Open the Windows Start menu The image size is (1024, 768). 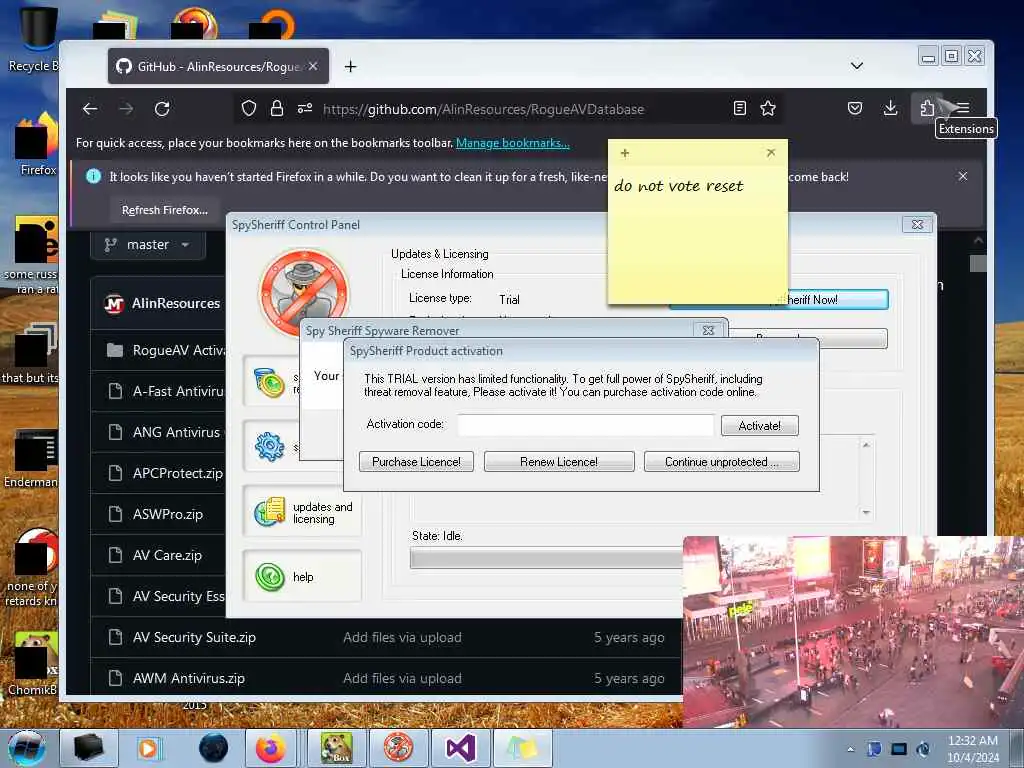[x=26, y=748]
